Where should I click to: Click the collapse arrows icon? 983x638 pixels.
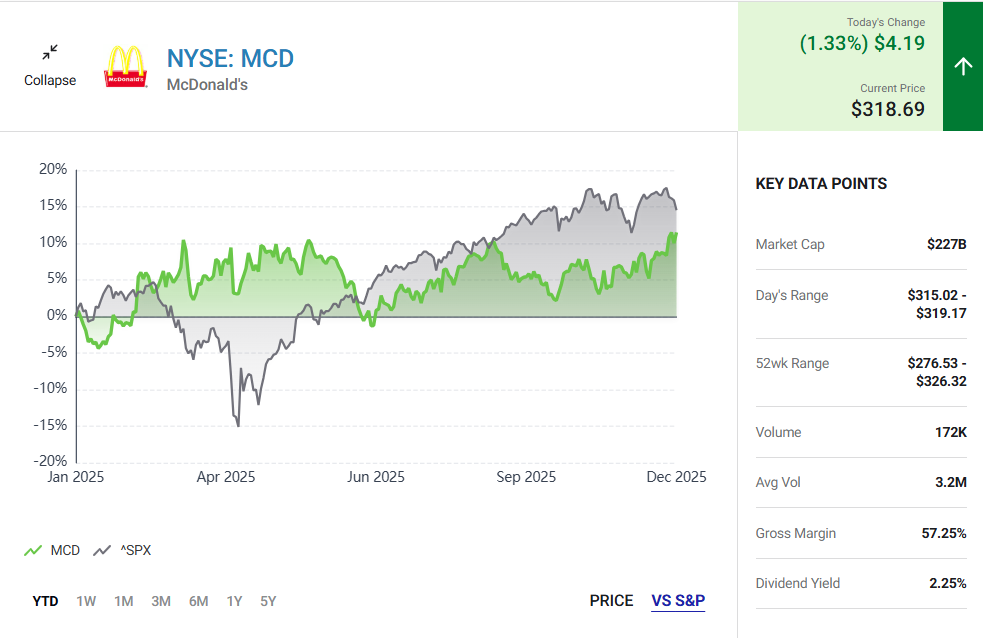50,52
